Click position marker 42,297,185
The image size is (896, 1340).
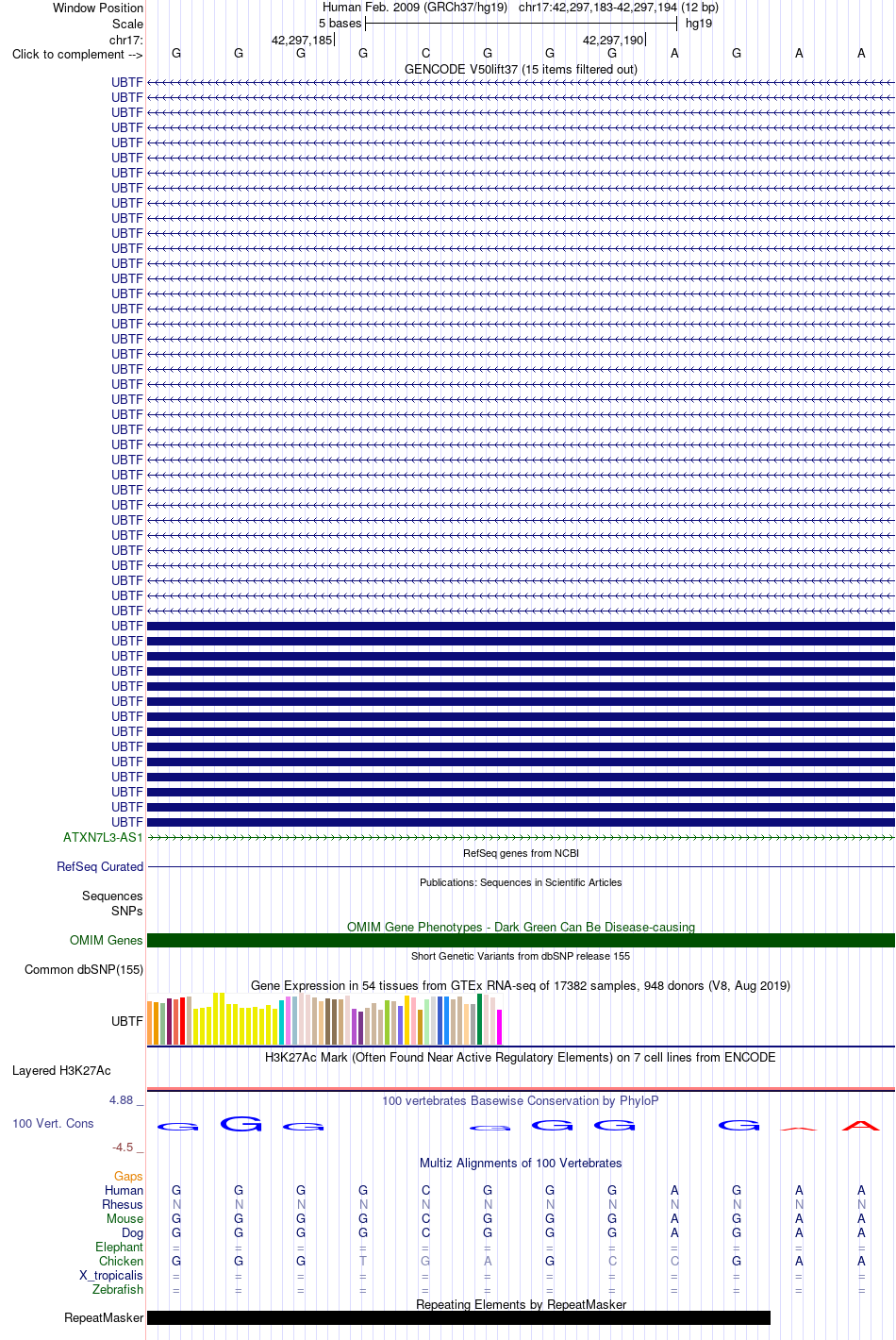(x=302, y=40)
